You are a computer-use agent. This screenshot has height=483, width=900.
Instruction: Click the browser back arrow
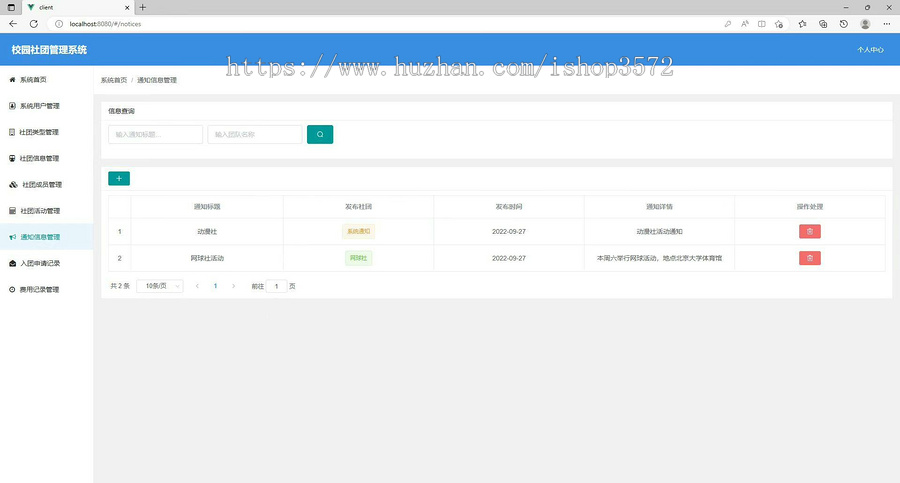pos(13,24)
